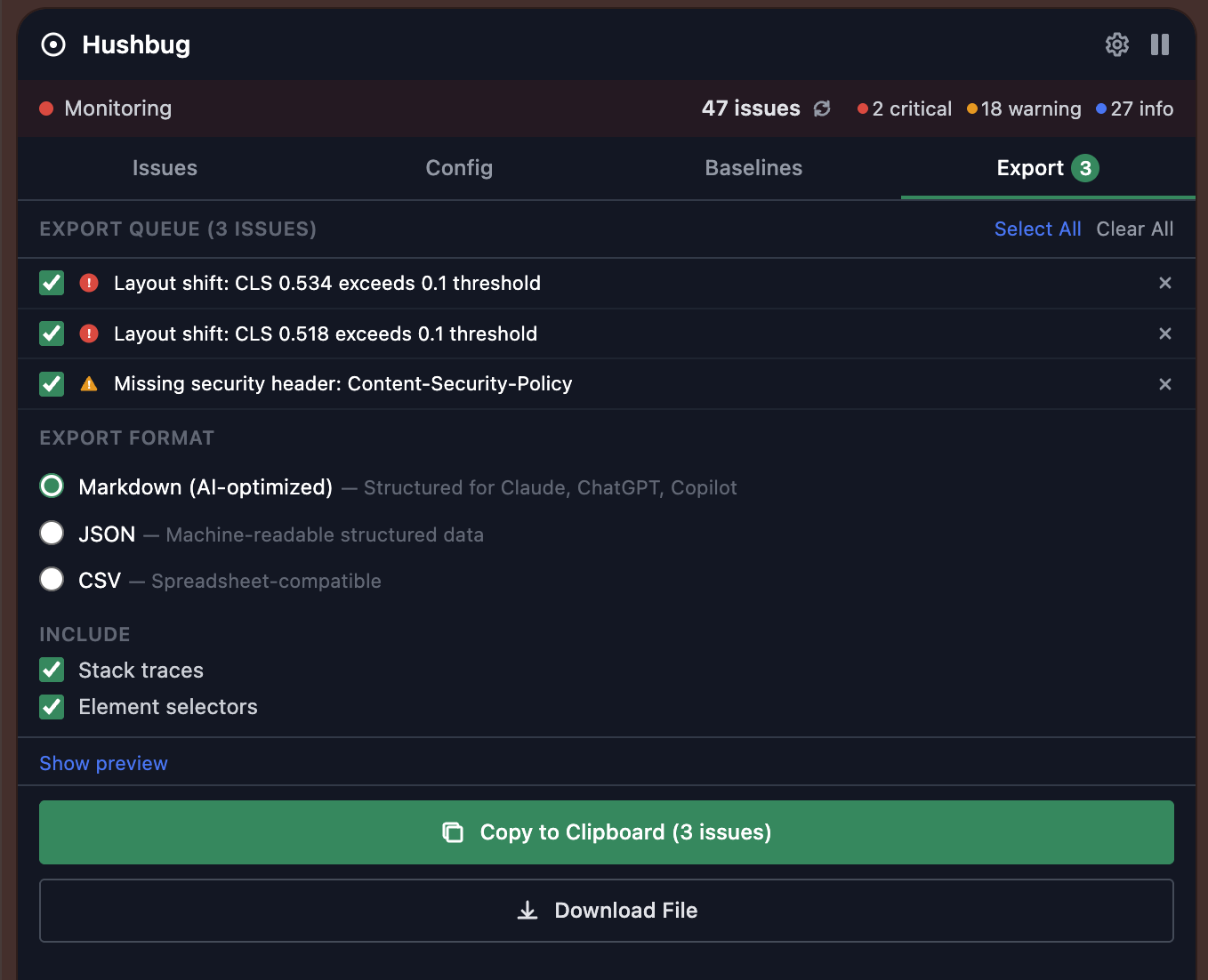Copy the 3 issues to clipboard
This screenshot has height=980, width=1208.
pyautogui.click(x=606, y=832)
